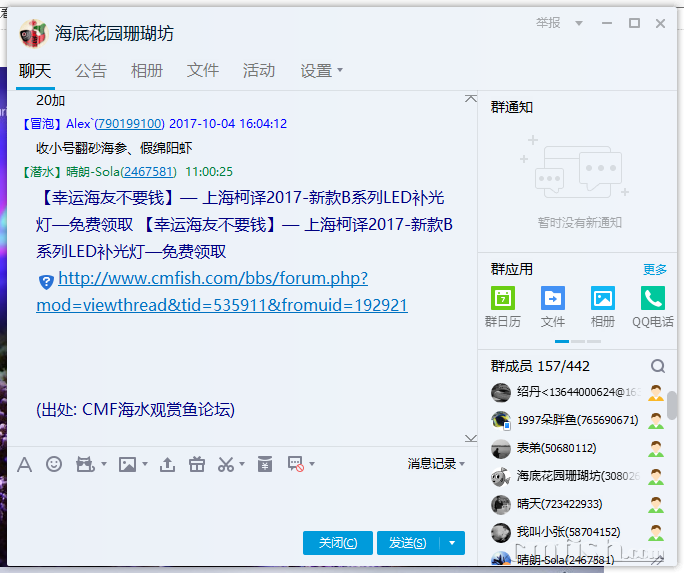Switch to the 公告 tab
Screen dimensions: 684x573
click(x=90, y=71)
